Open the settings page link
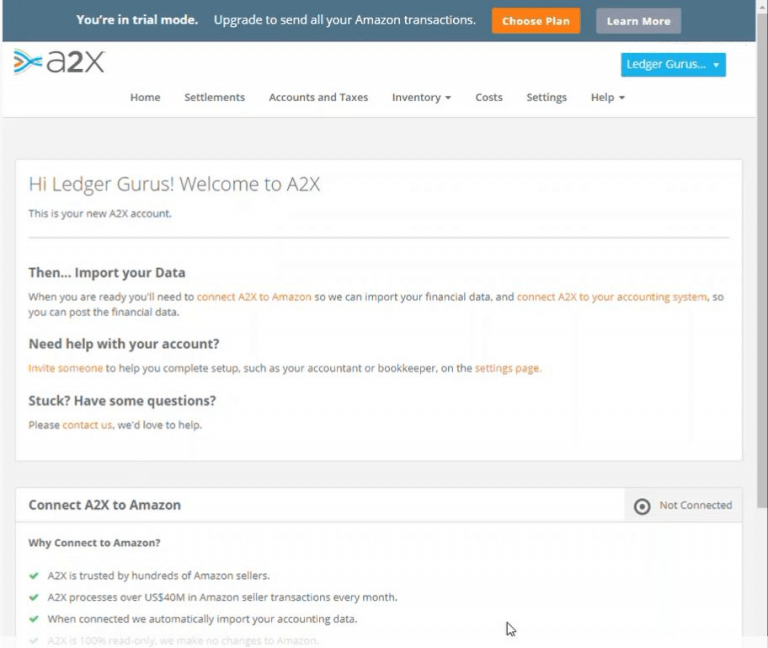768x648 pixels. [508, 368]
